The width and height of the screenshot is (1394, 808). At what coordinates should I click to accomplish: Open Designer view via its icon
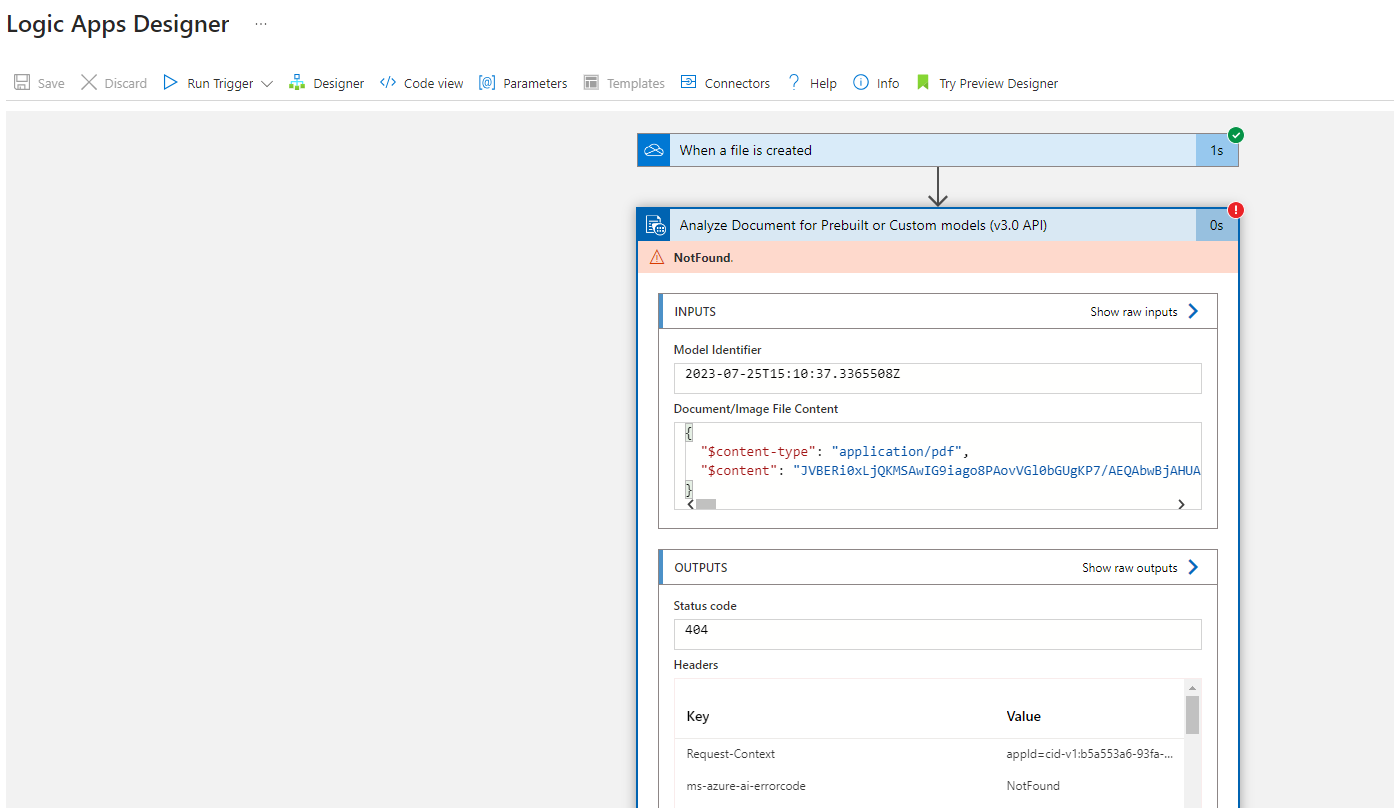click(297, 83)
